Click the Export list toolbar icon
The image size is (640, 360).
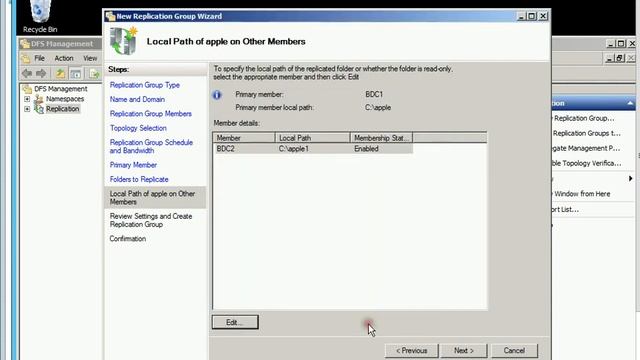click(x=94, y=73)
